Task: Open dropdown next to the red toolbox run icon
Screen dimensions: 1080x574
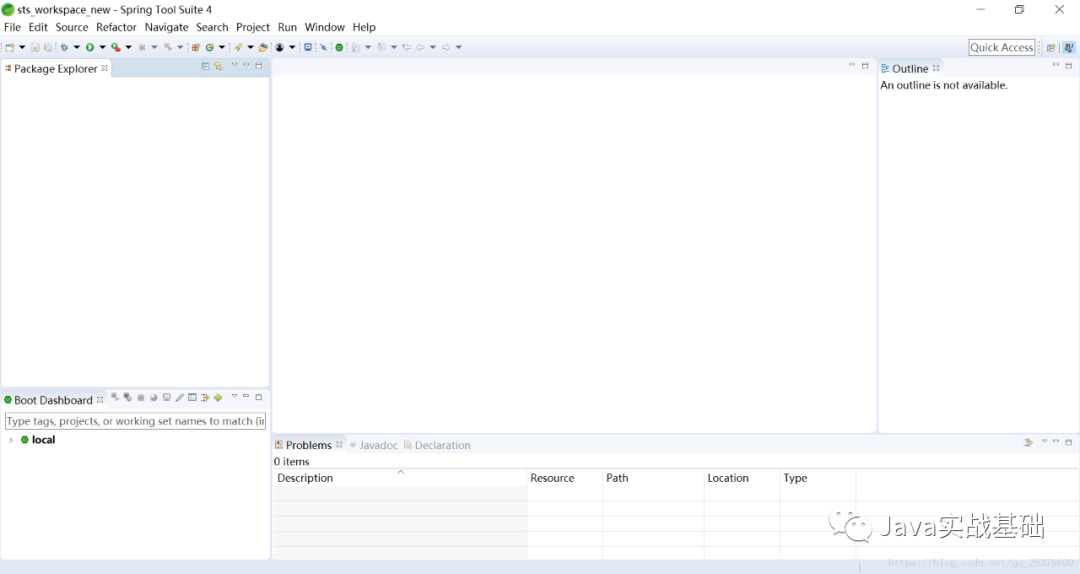Action: tap(128, 48)
